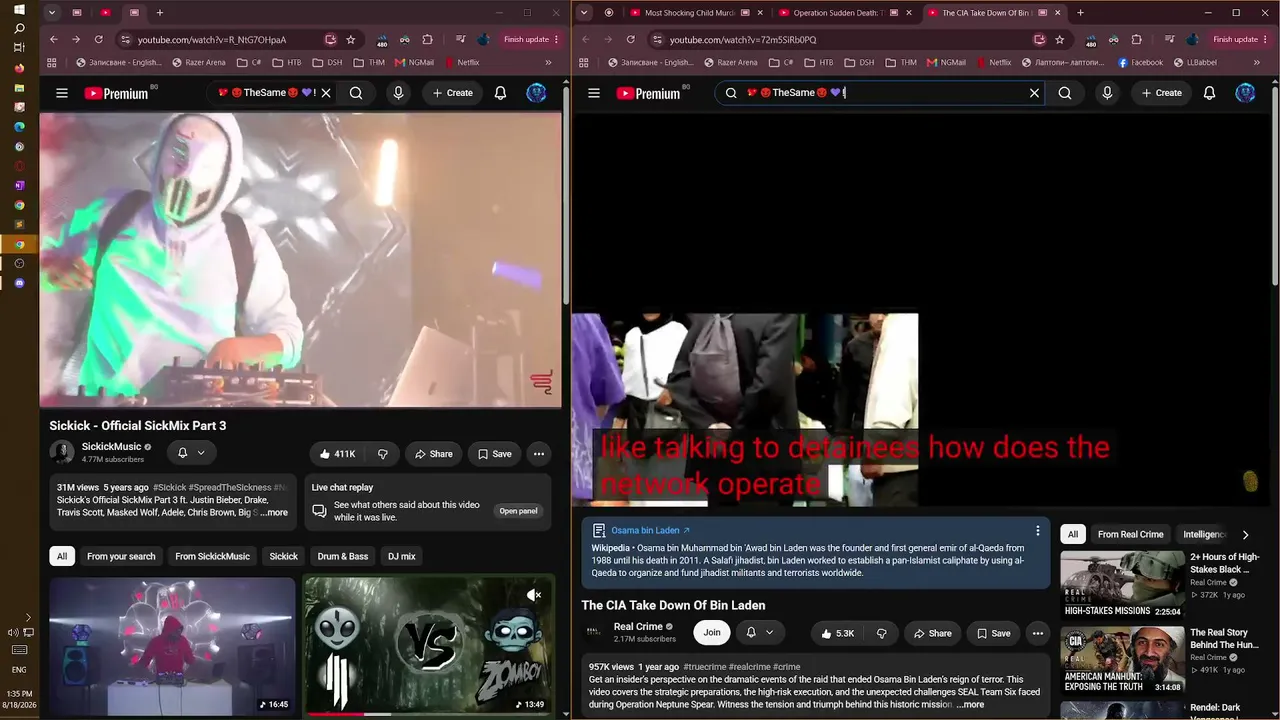Open notifications bell in right YouTube header
Image resolution: width=1280 pixels, height=720 pixels.
click(1210, 93)
